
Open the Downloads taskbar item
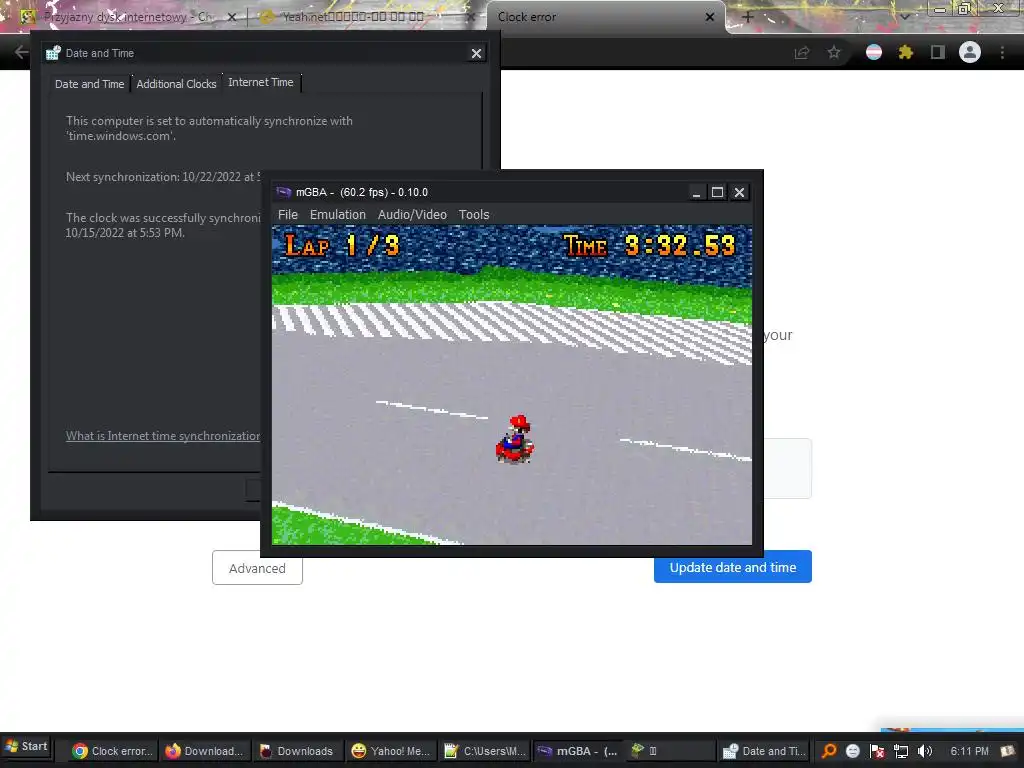[x=297, y=751]
